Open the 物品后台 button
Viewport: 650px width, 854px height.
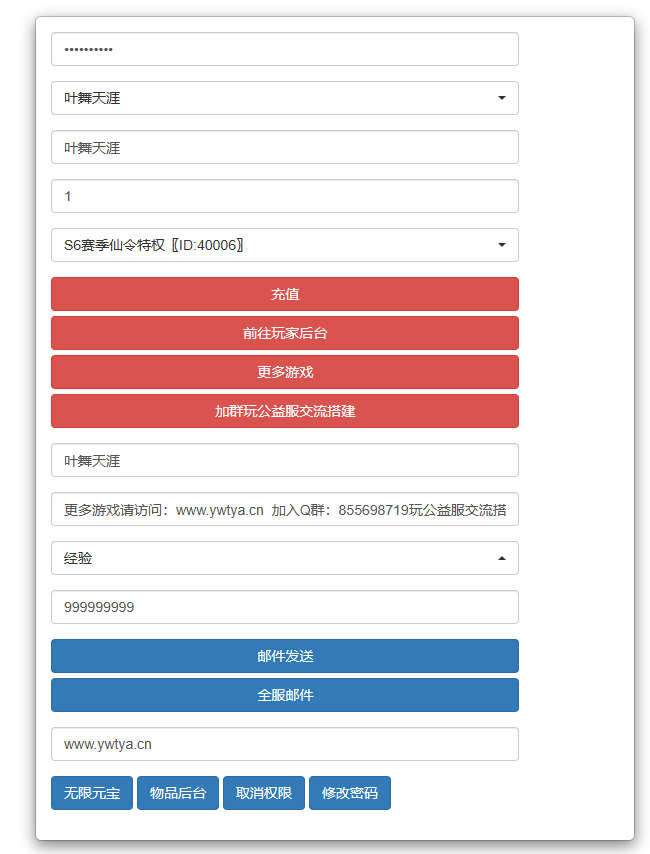[178, 793]
